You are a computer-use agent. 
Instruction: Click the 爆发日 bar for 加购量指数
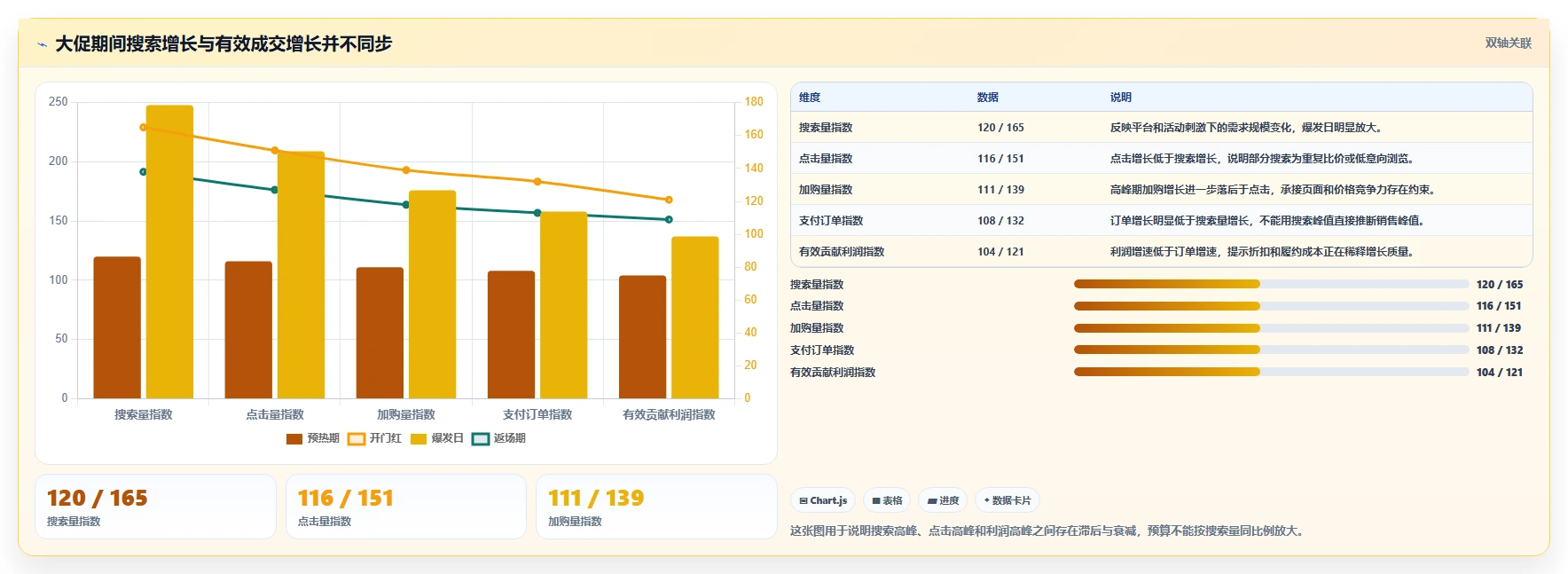coord(433,295)
